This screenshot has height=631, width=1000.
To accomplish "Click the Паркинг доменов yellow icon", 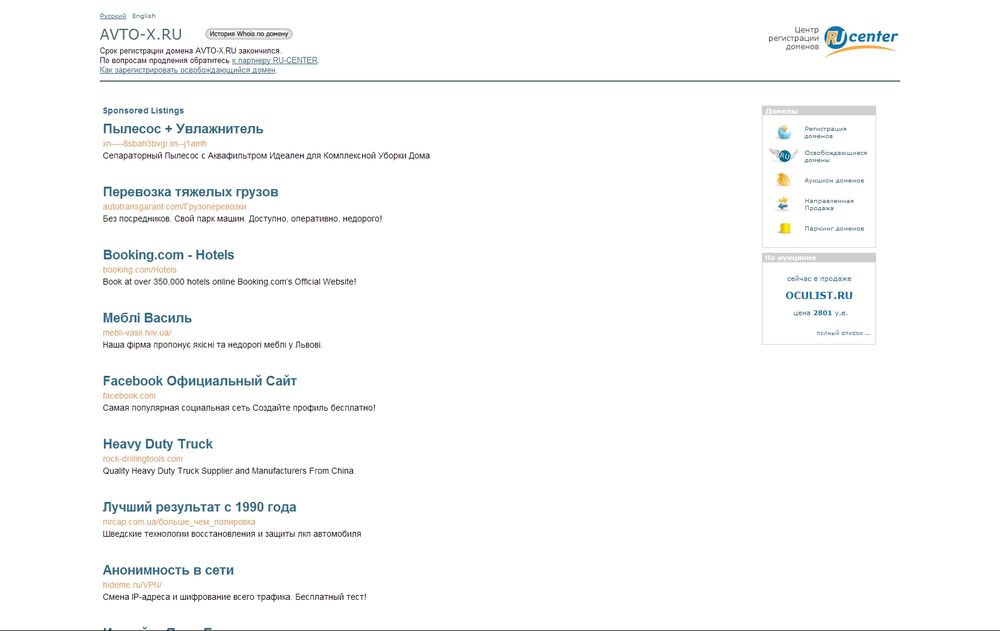I will click(x=784, y=228).
